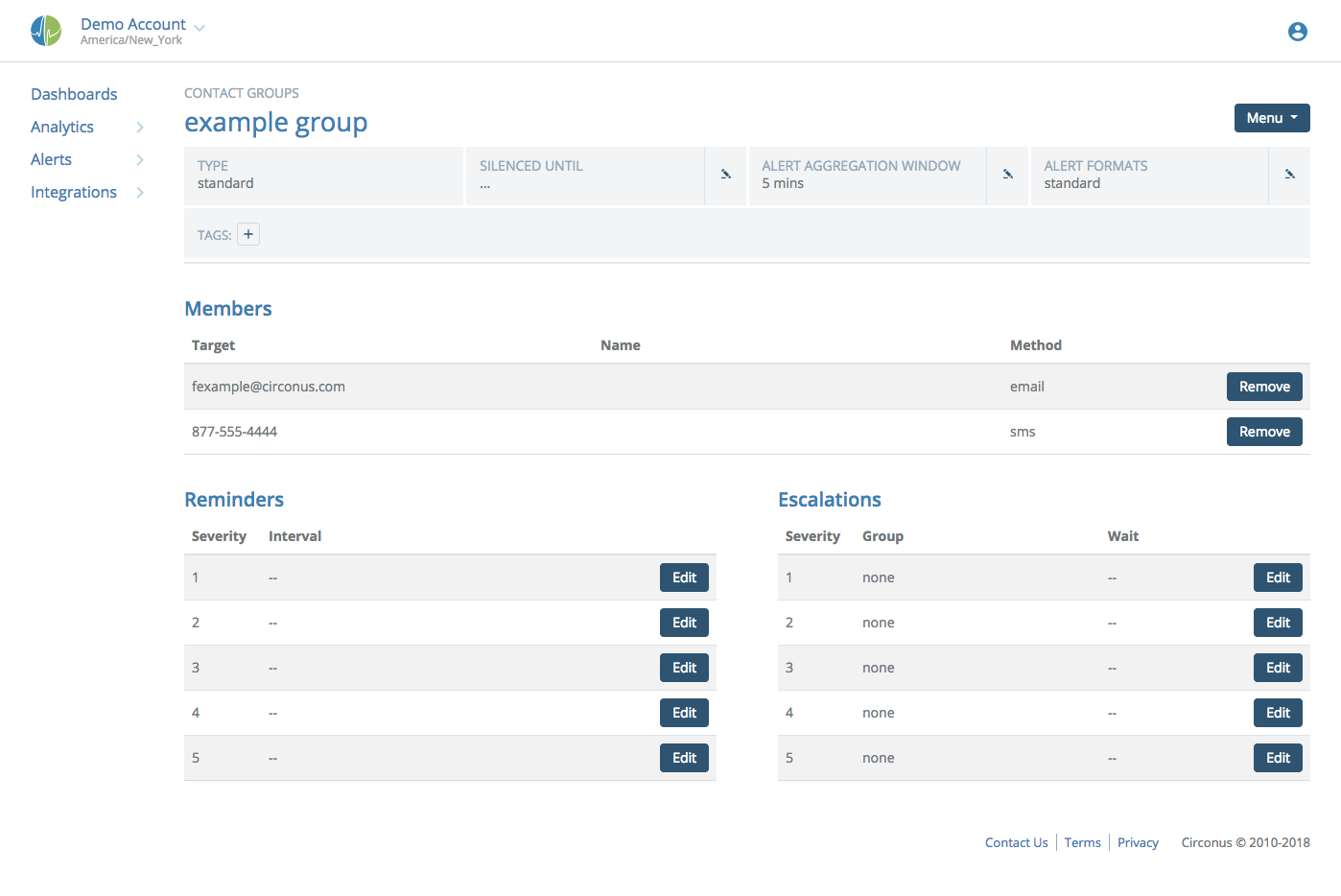
Task: Expand the Analytics section
Action: pos(141,127)
